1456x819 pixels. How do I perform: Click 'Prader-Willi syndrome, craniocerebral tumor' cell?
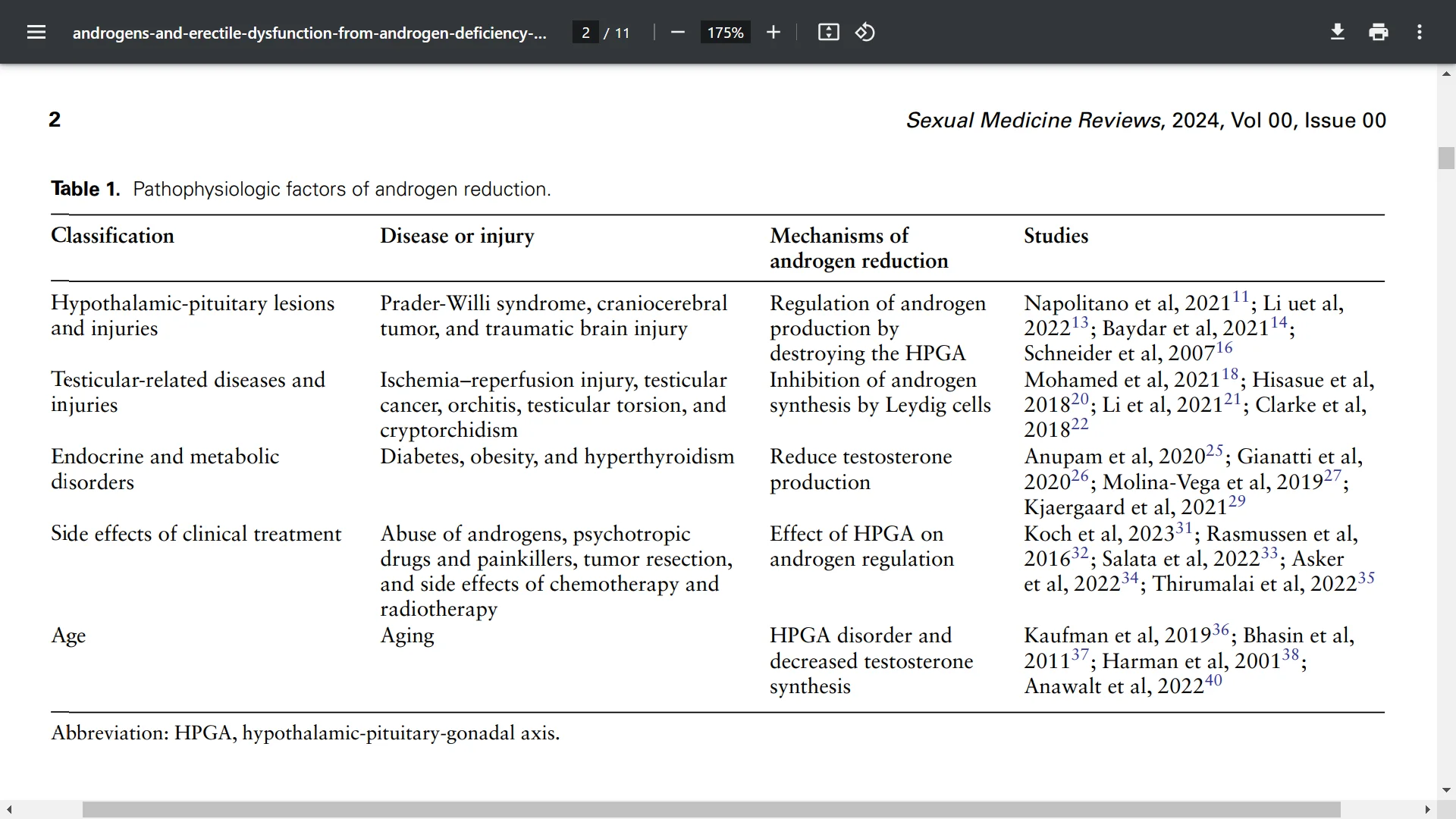point(554,315)
